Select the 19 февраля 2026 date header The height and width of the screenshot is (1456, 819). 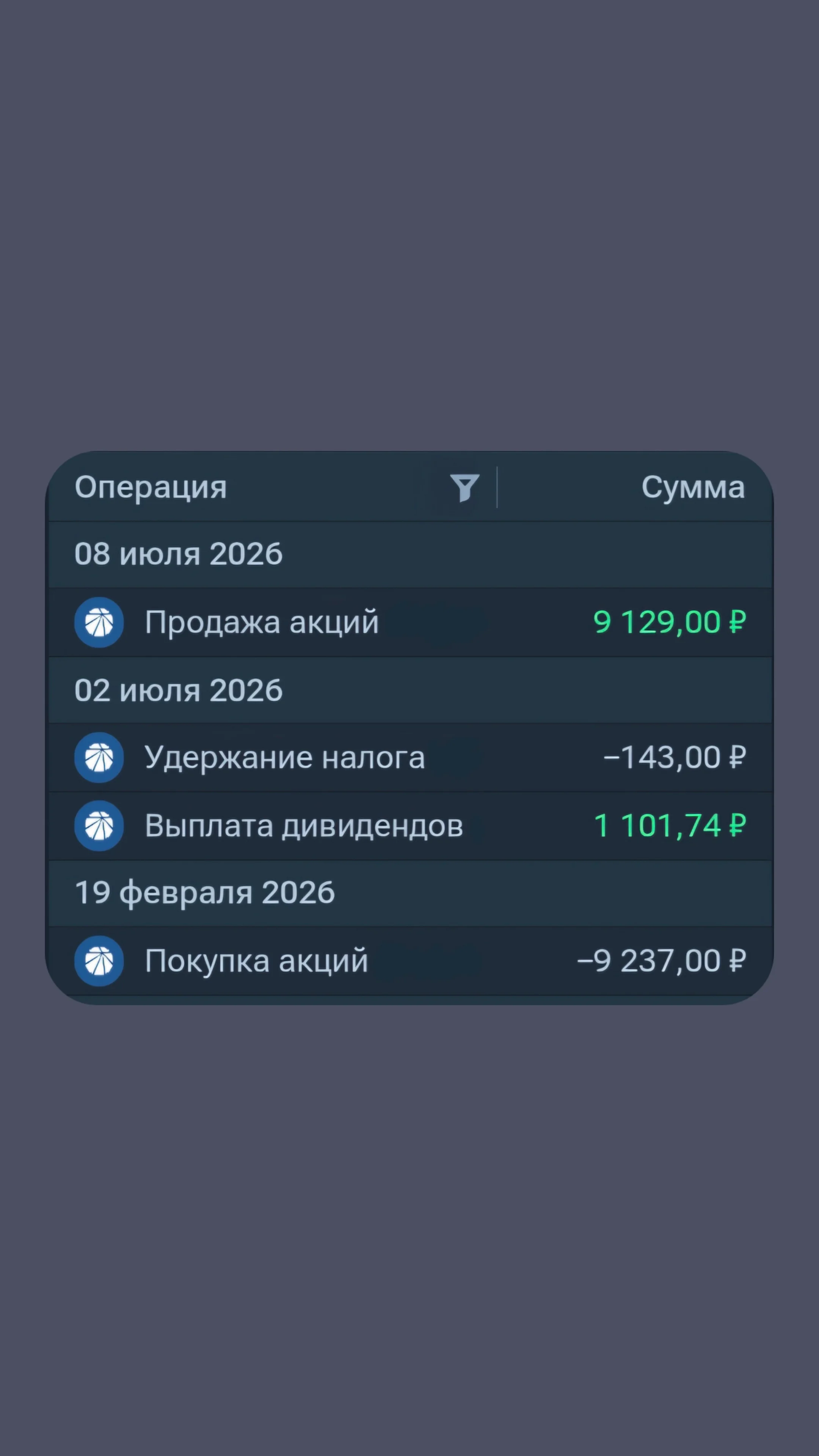click(x=410, y=893)
